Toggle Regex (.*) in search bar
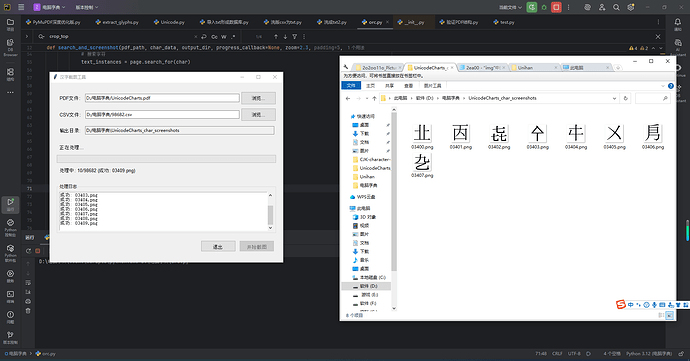This screenshot has width=690, height=361. (233, 37)
